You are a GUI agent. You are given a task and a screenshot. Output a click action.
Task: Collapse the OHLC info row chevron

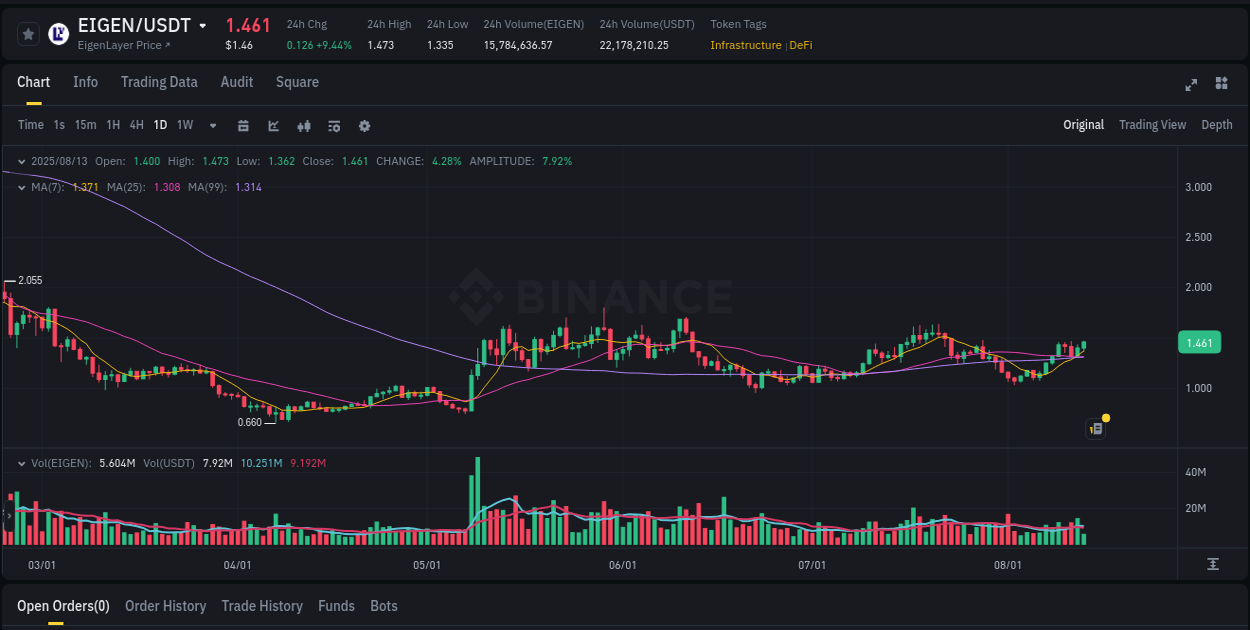click(21, 160)
